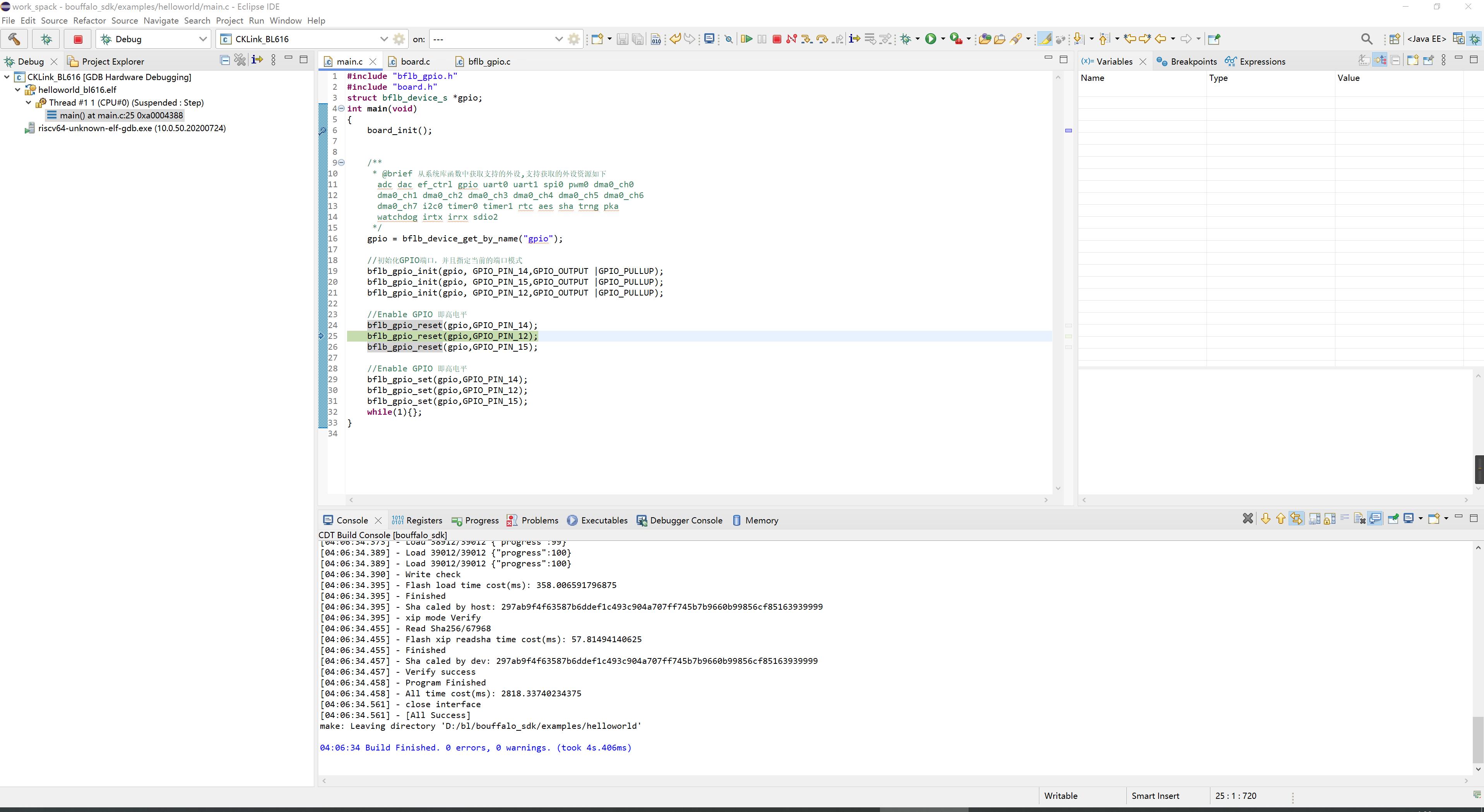Toggle Show Logical Structure in Variables view

coord(1380,60)
